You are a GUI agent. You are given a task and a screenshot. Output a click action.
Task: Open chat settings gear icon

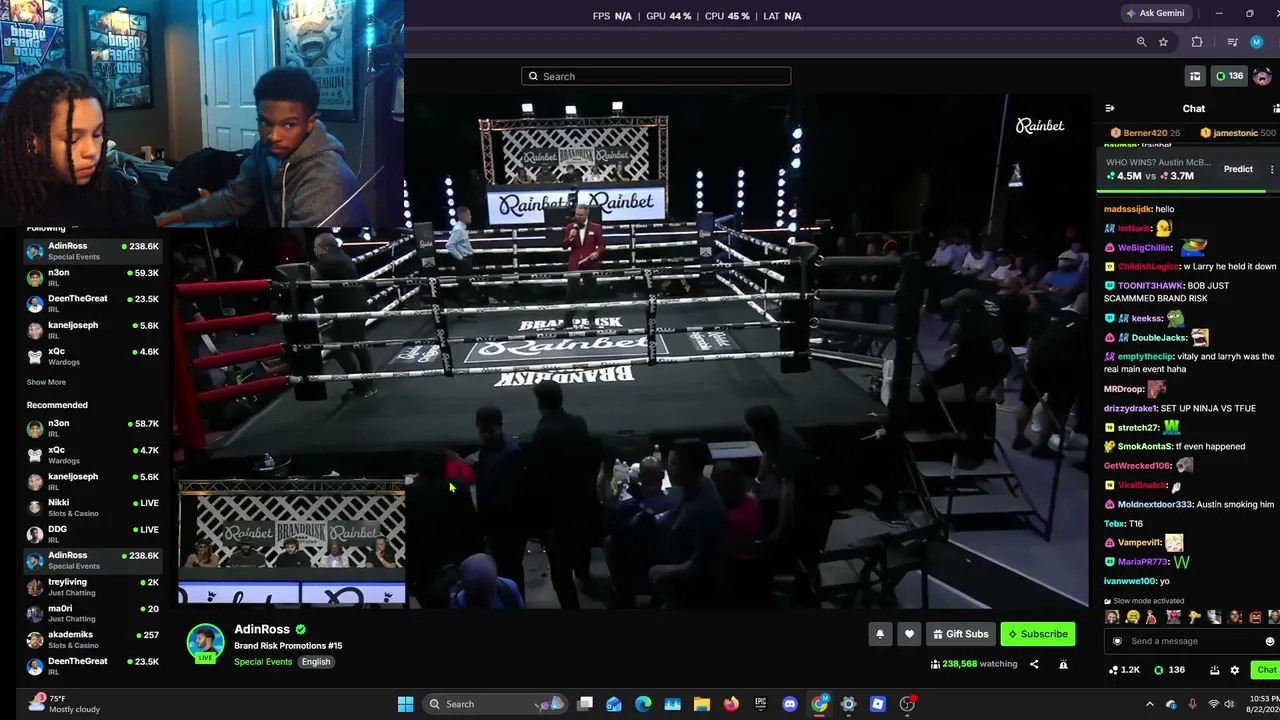1235,670
